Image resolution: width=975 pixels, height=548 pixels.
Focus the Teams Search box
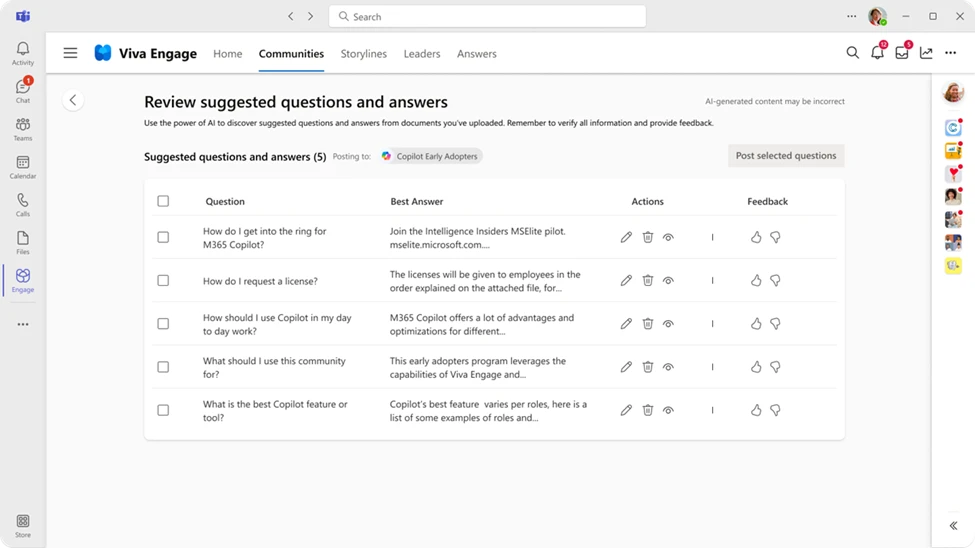tap(487, 16)
